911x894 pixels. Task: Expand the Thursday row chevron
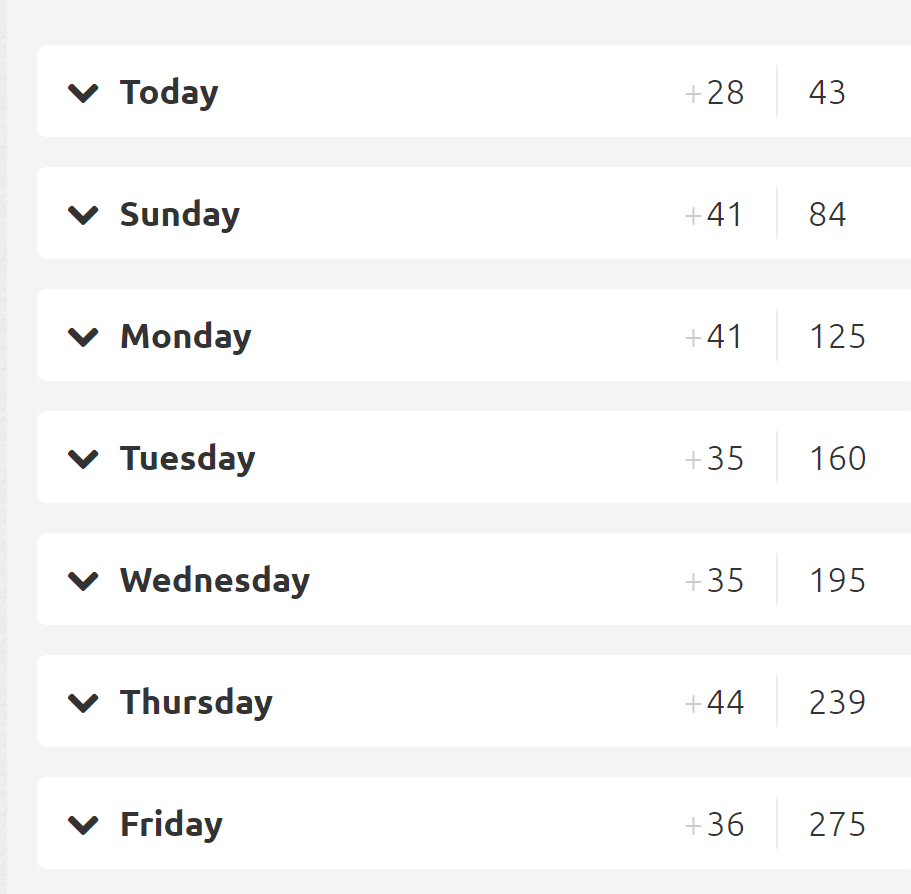click(x=83, y=703)
